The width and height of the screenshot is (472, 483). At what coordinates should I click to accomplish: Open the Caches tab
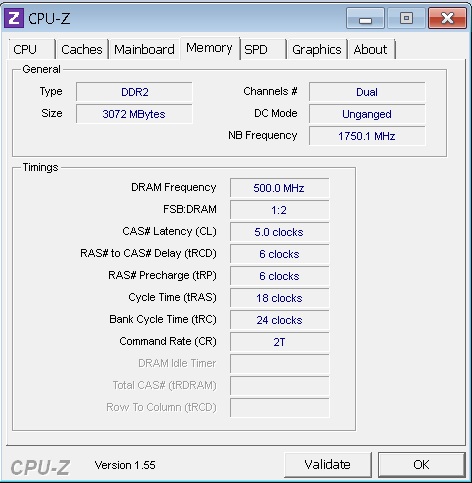point(82,49)
